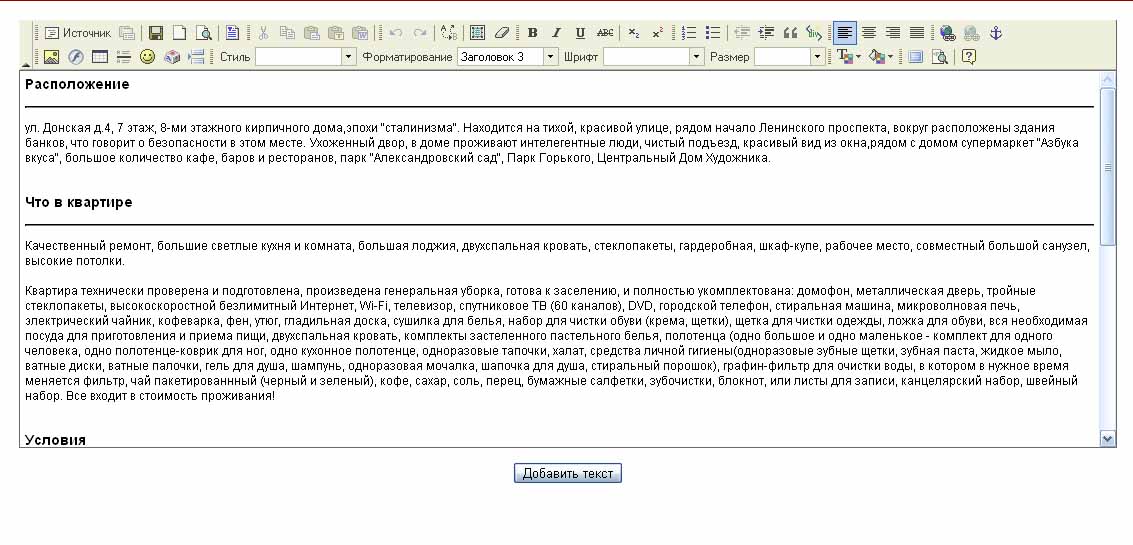
Task: Toggle underline formatting
Action: pos(580,33)
